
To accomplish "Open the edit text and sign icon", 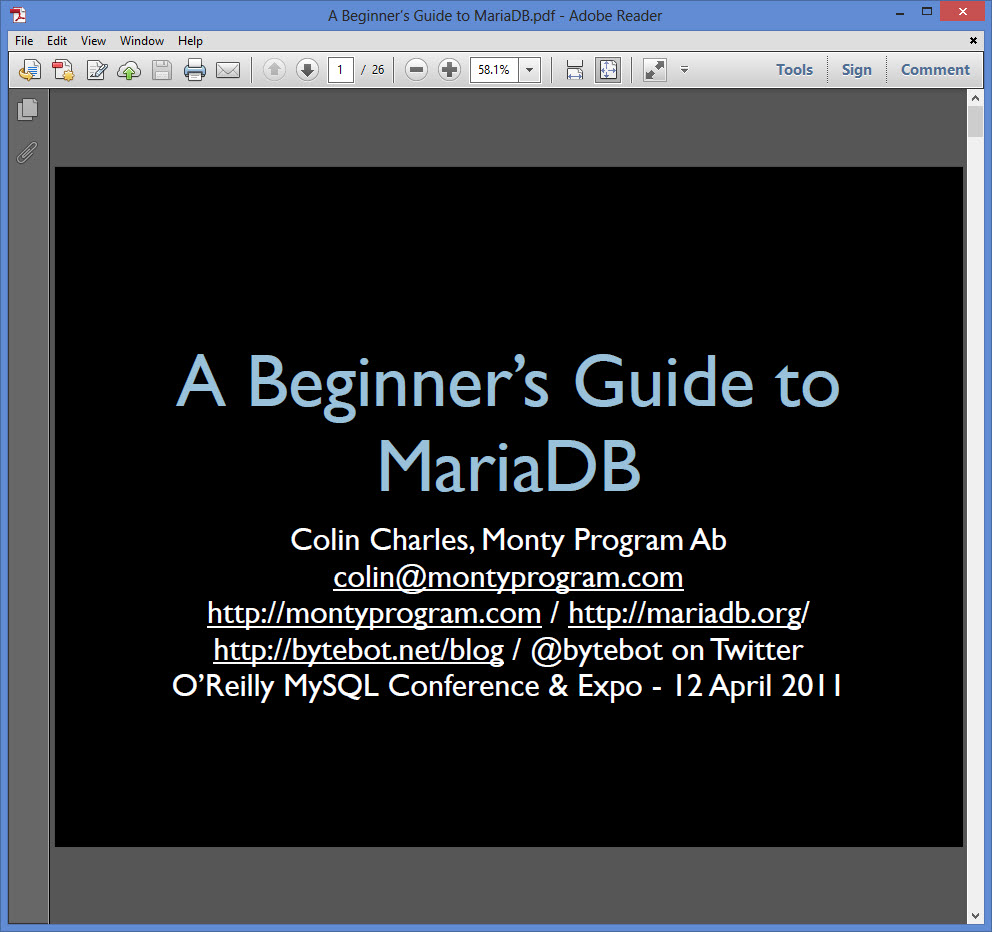I will [x=97, y=70].
